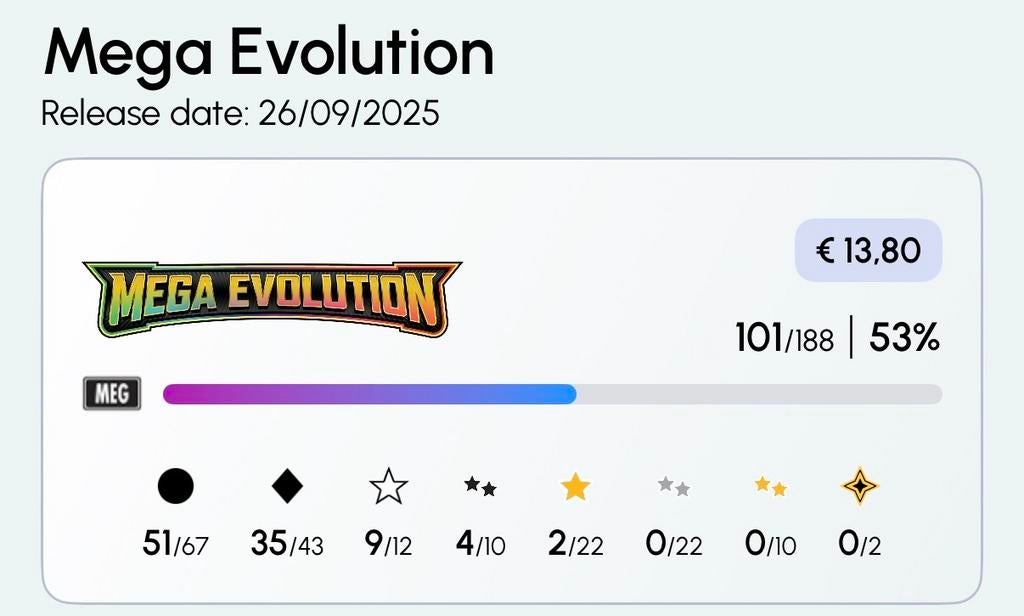Select the gold double-star rarity icon

[x=770, y=487]
